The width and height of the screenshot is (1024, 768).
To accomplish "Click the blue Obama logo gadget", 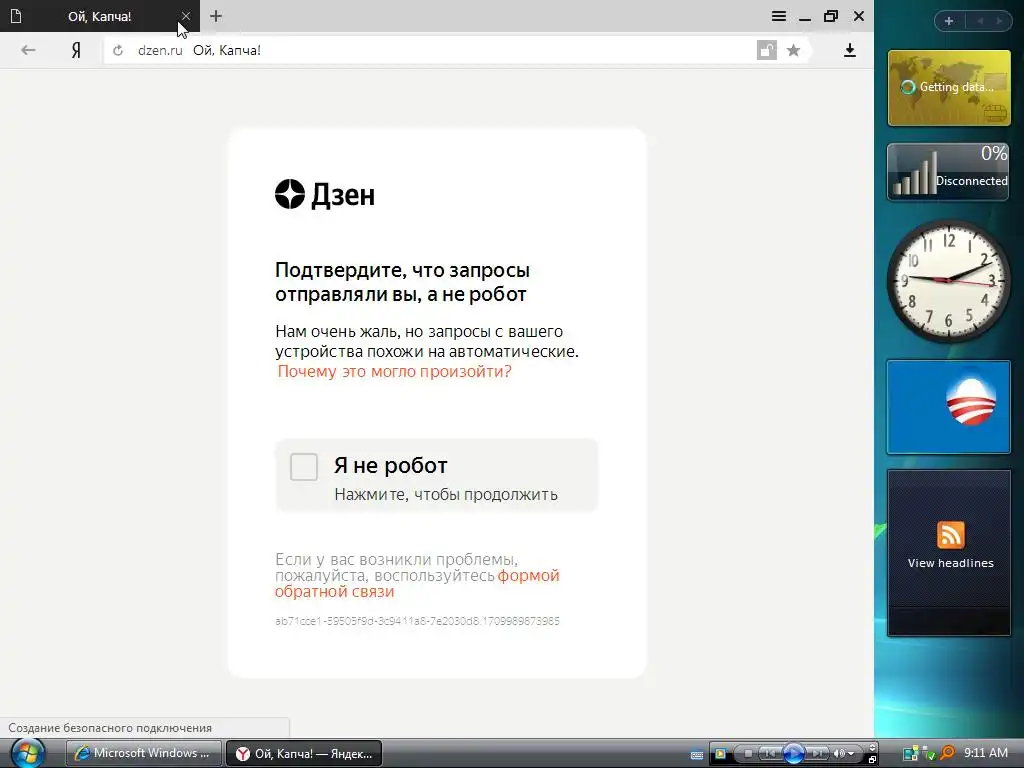I will tap(949, 407).
